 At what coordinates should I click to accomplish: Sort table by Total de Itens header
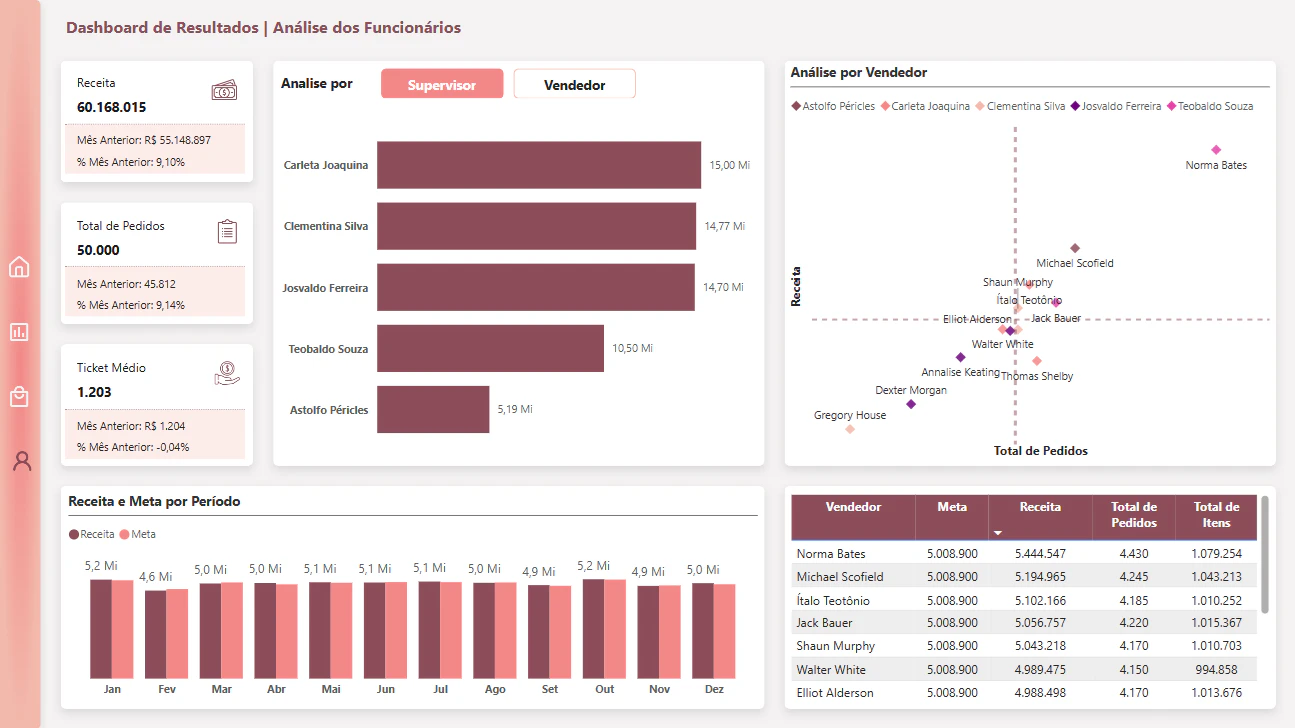click(x=1216, y=515)
